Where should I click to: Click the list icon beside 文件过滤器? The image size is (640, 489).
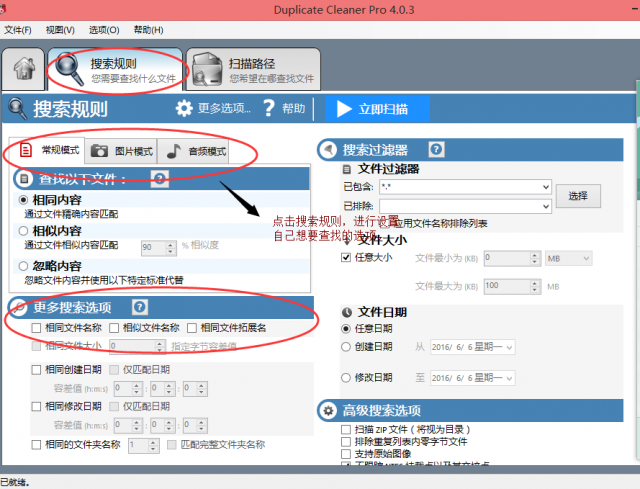(x=347, y=169)
